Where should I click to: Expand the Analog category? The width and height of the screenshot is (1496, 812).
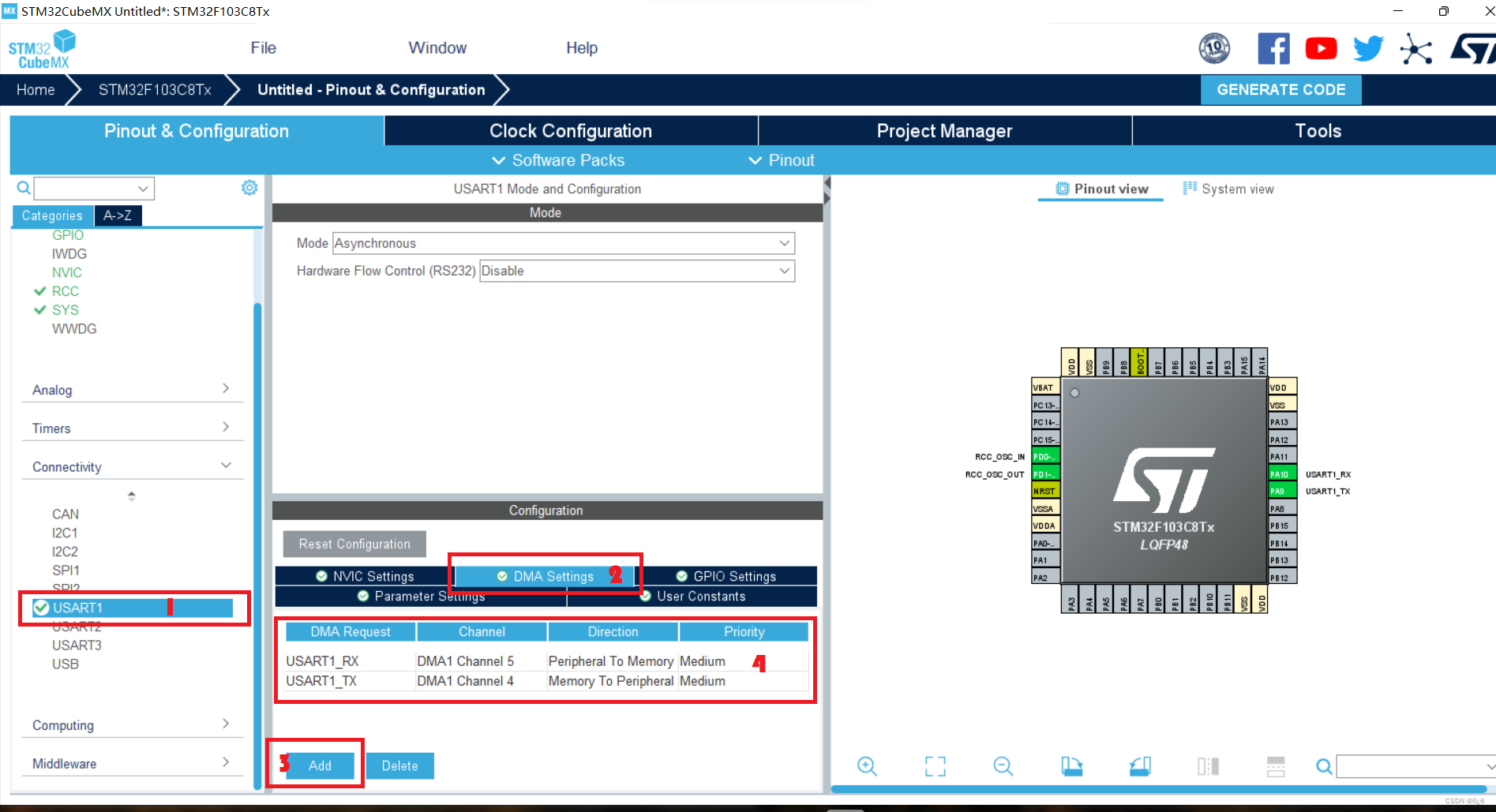point(132,390)
